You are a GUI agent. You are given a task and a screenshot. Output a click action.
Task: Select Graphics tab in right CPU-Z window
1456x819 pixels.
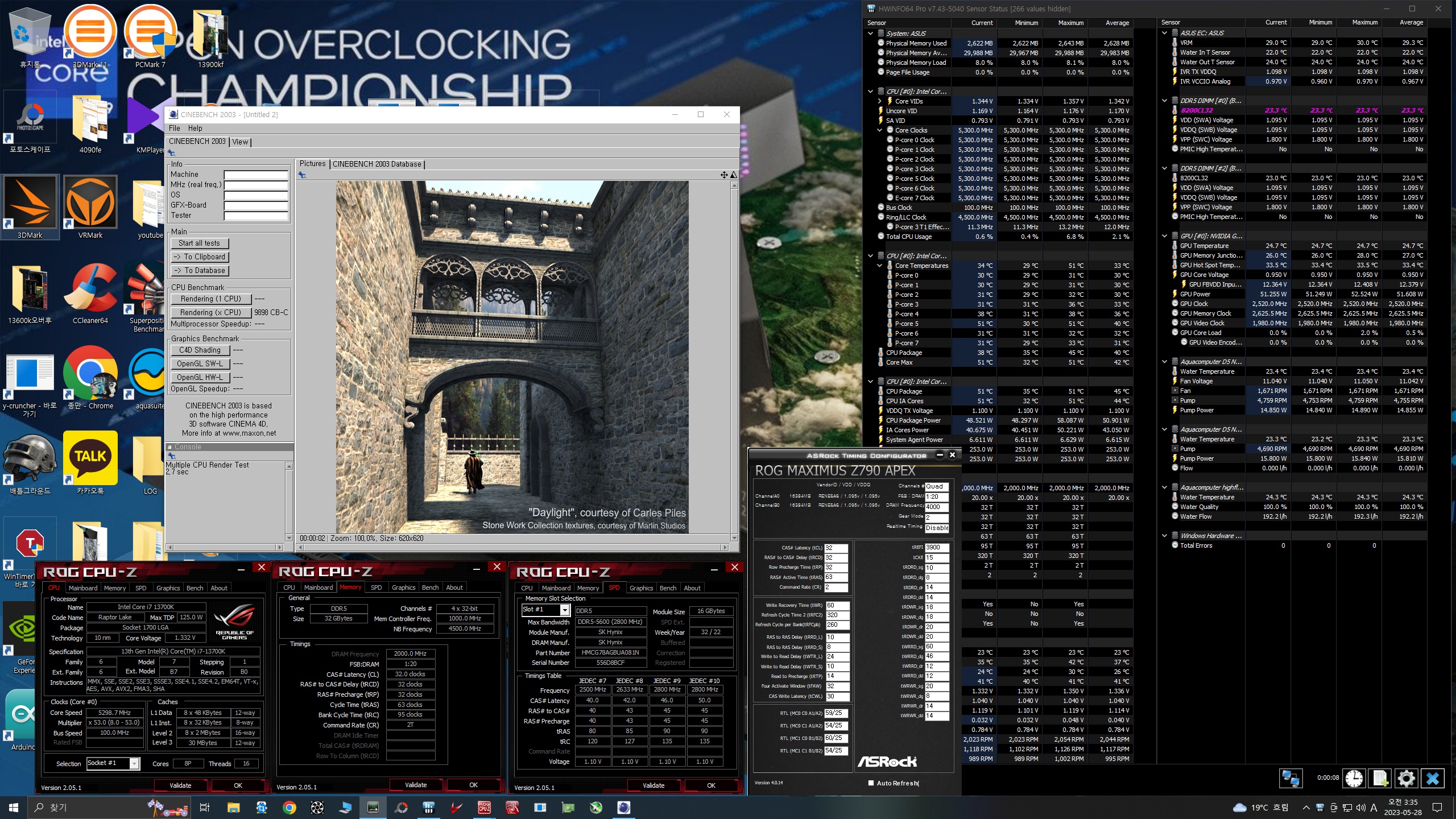click(641, 588)
